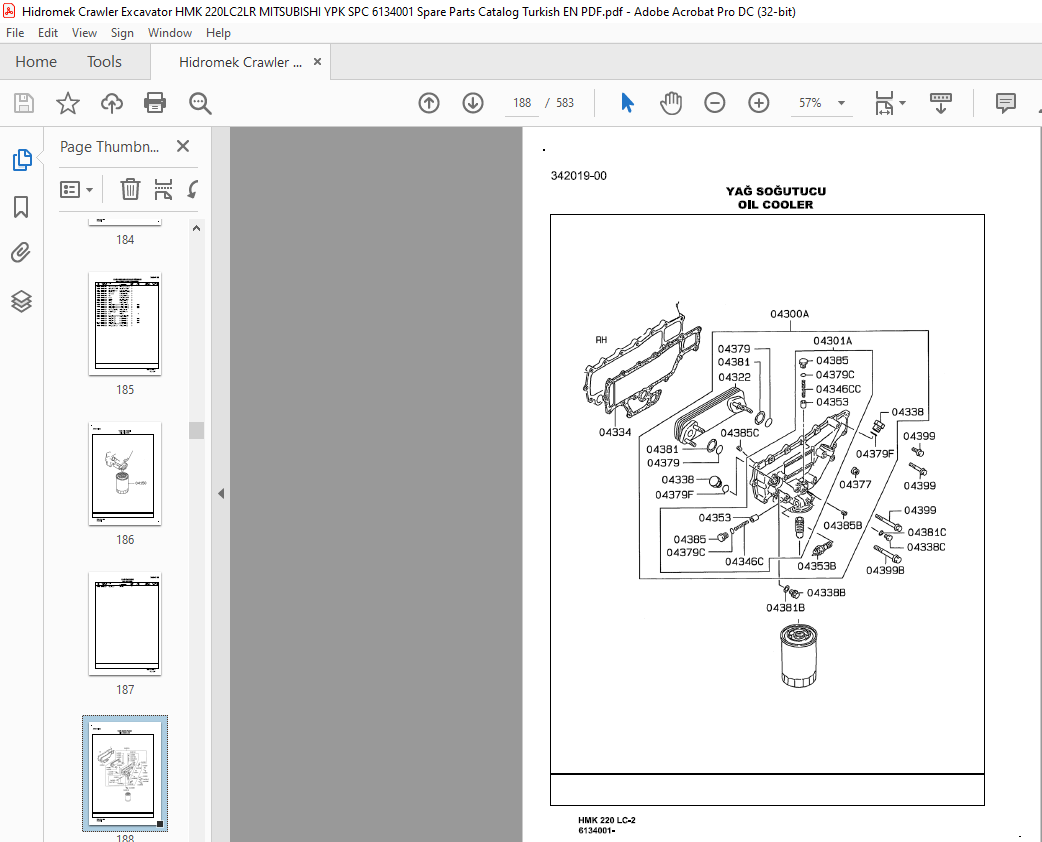Switch to the Tools tab
Screen dimensions: 1042x842
[104, 62]
